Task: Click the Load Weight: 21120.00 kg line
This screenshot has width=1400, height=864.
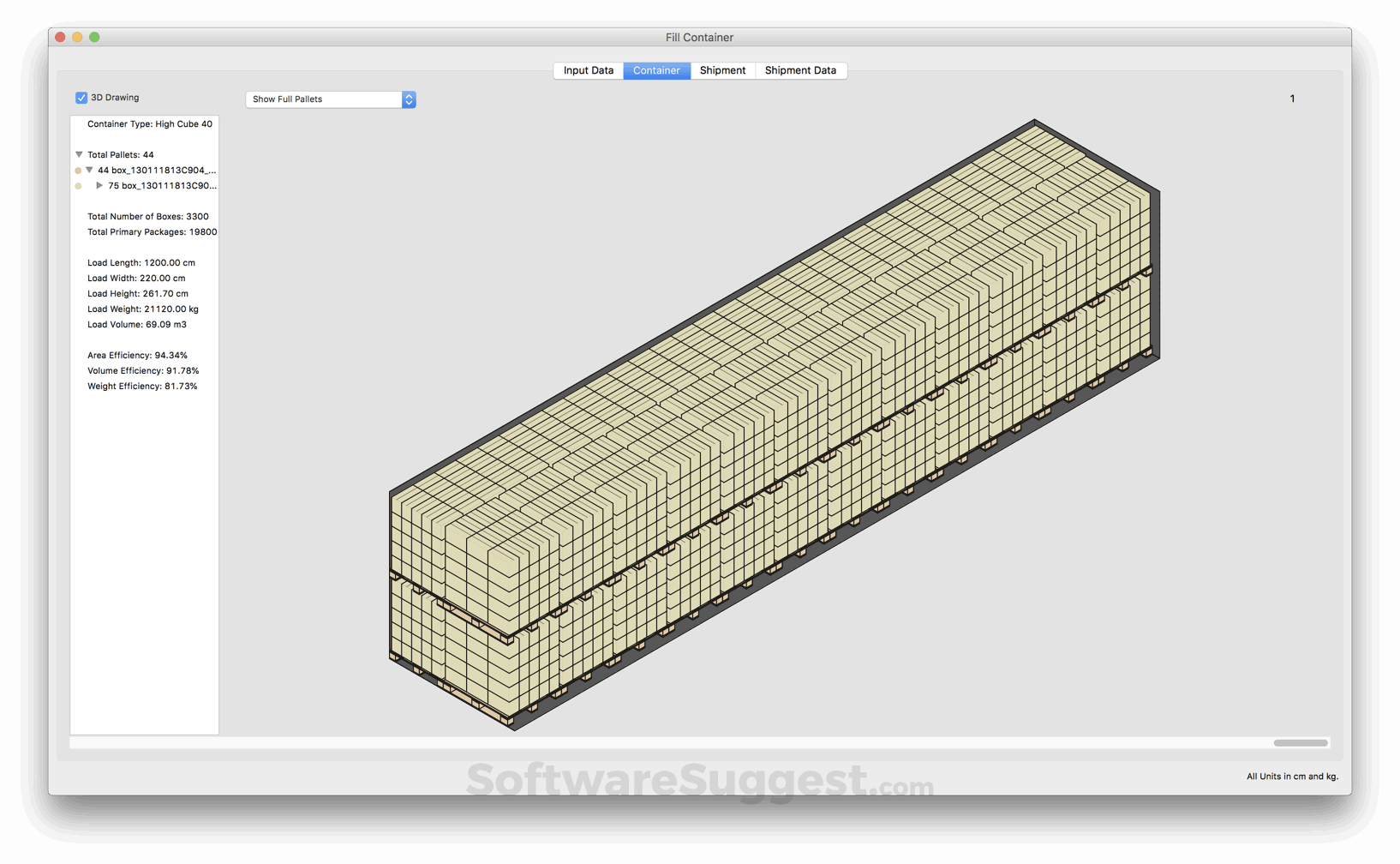Action: pyautogui.click(x=142, y=309)
